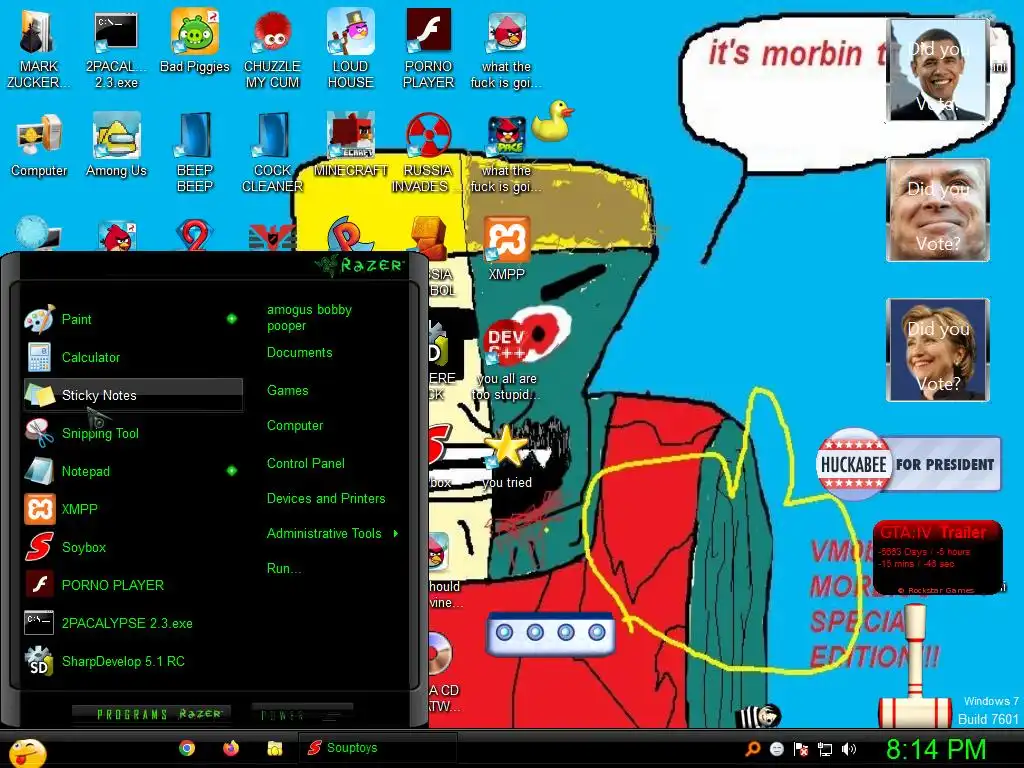
Task: Click the blue four-button gadget
Action: (x=550, y=633)
